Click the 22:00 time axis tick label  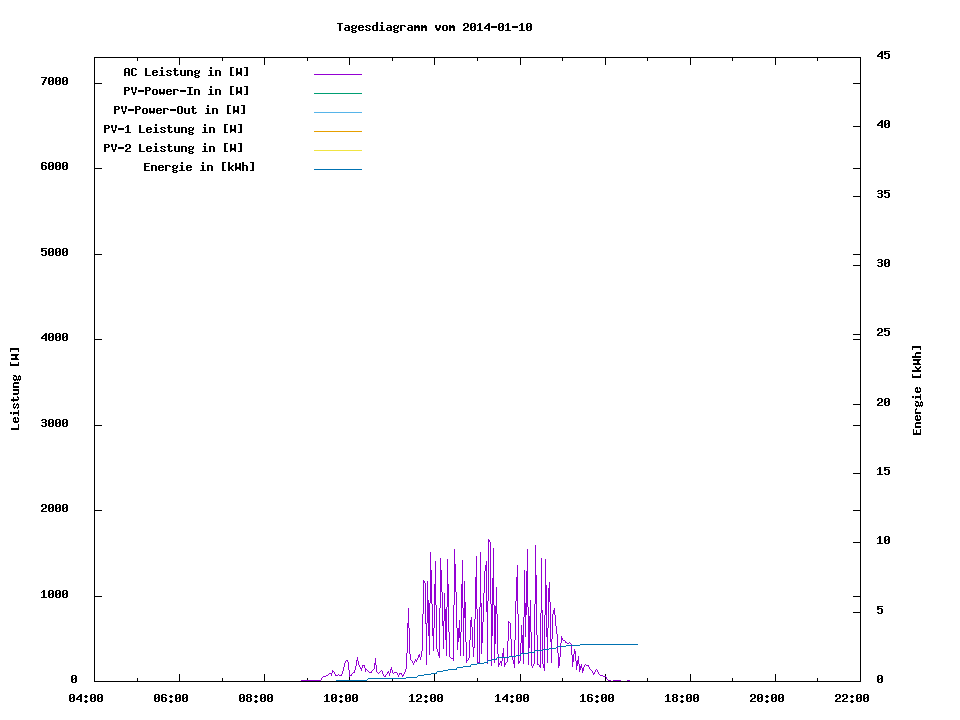coord(851,698)
